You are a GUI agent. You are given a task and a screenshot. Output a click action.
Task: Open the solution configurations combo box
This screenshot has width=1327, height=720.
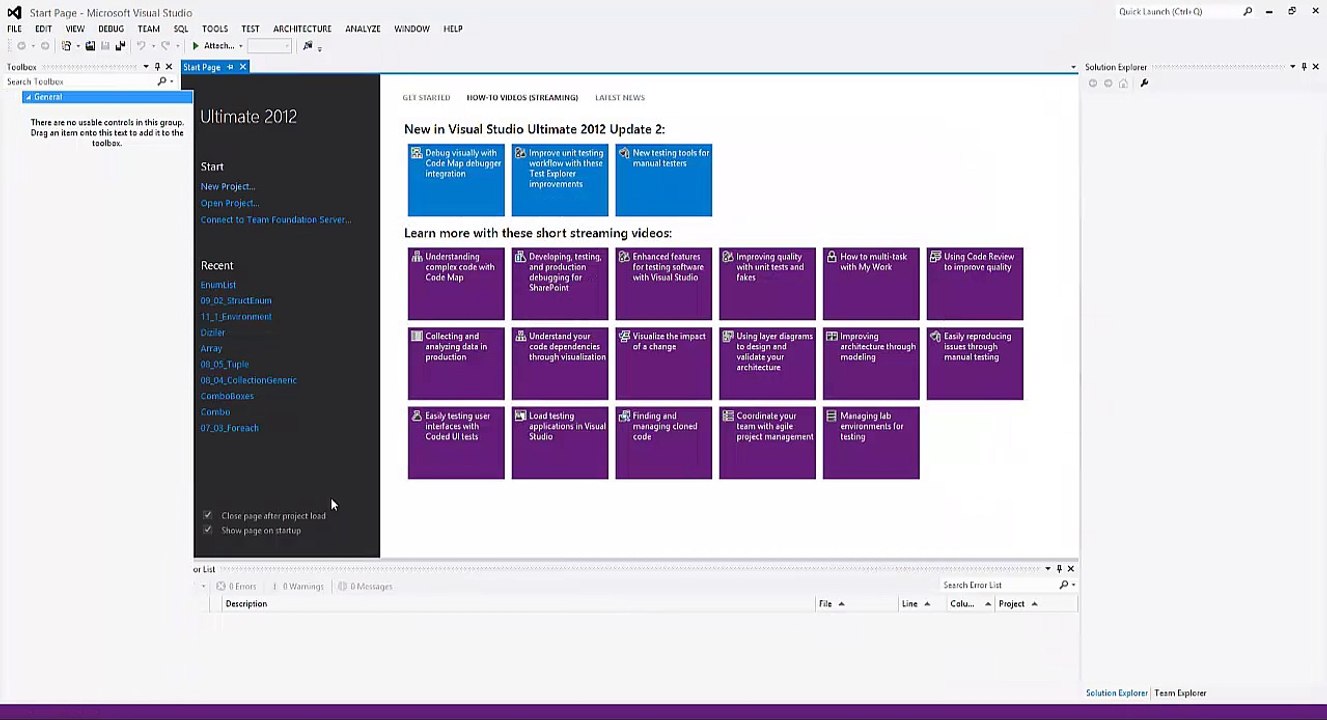tap(269, 46)
